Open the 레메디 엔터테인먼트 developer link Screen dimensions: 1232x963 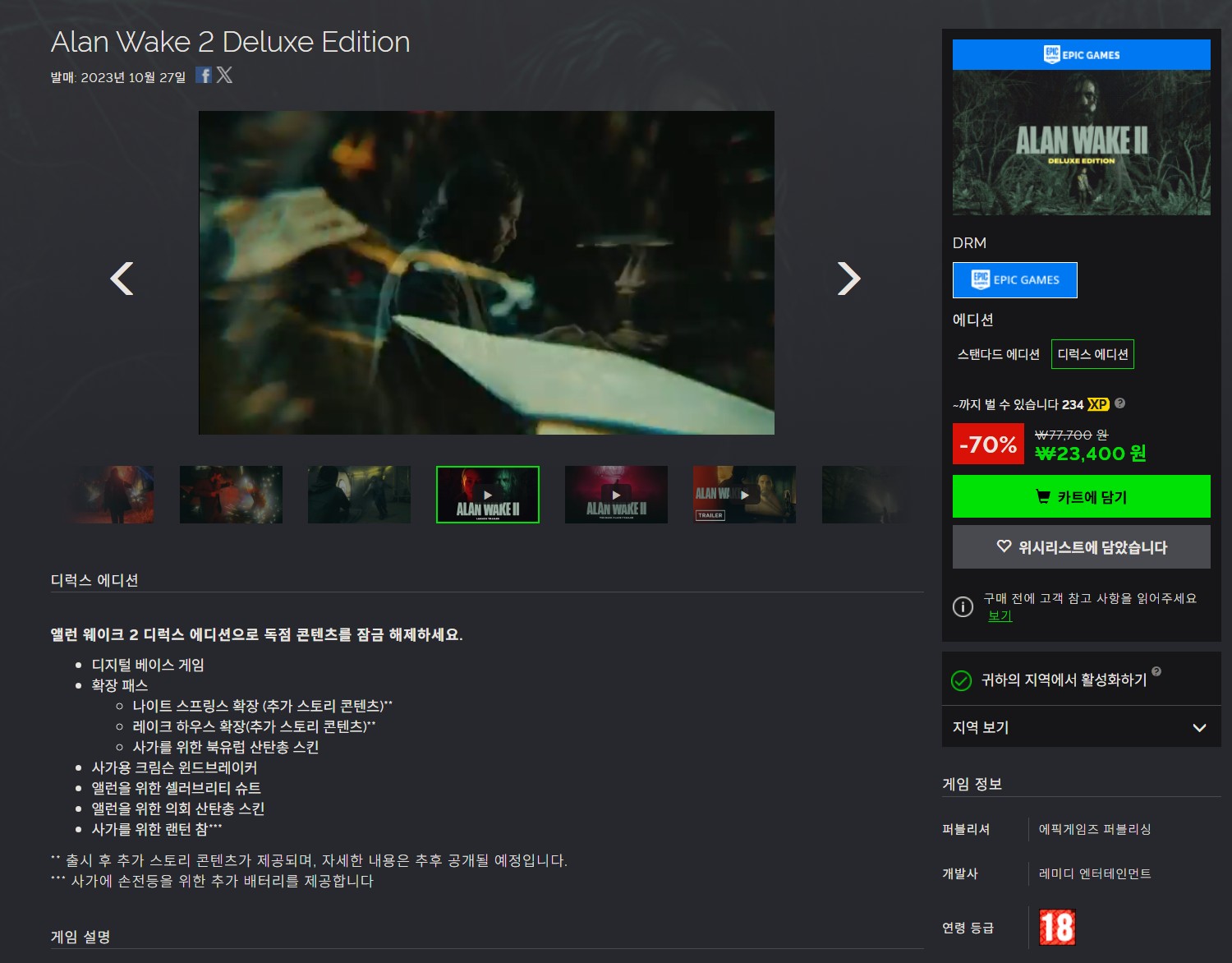click(1094, 873)
